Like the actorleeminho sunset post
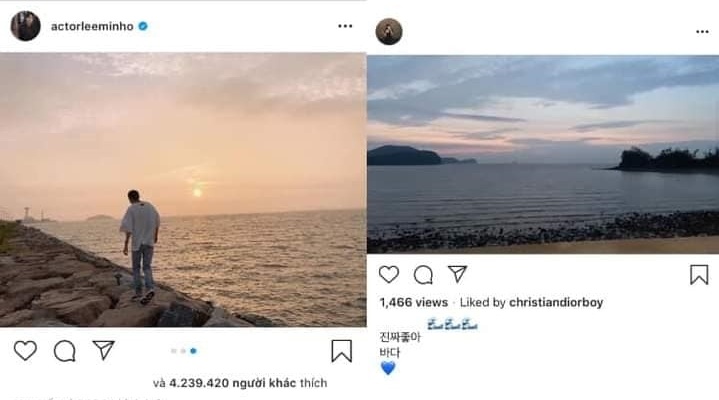 pos(25,350)
